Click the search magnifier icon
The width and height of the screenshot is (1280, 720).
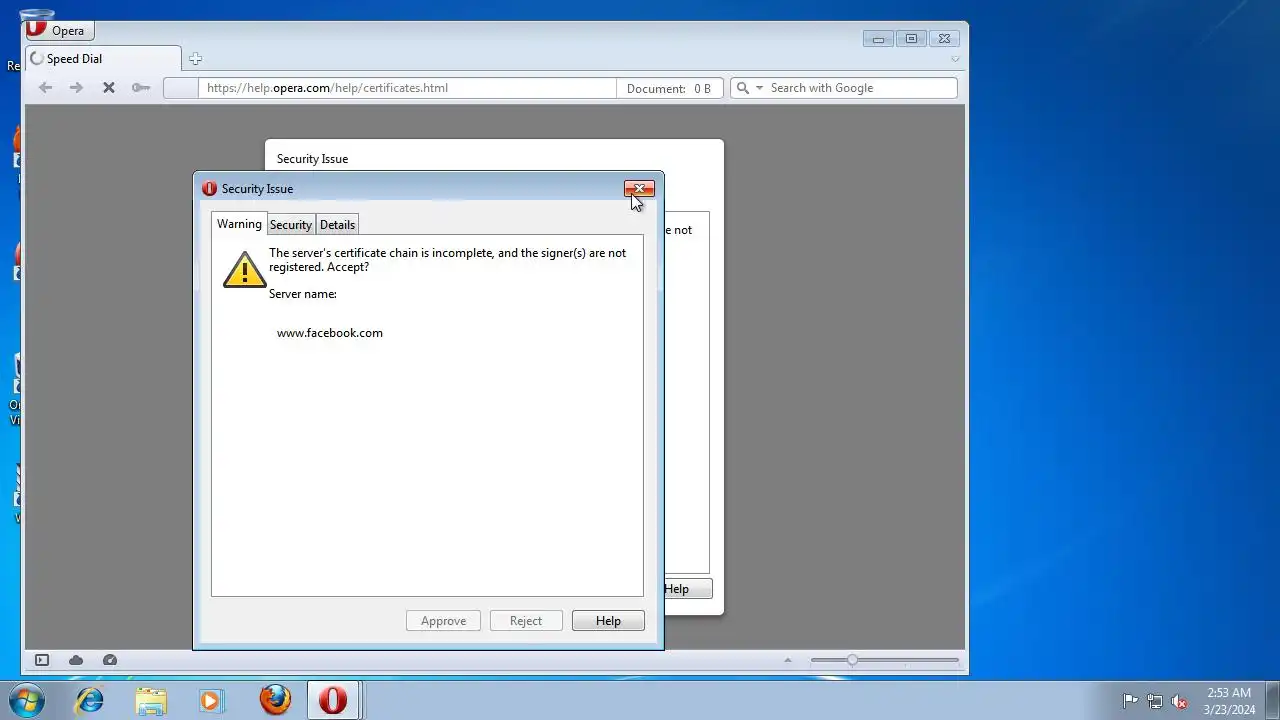742,88
